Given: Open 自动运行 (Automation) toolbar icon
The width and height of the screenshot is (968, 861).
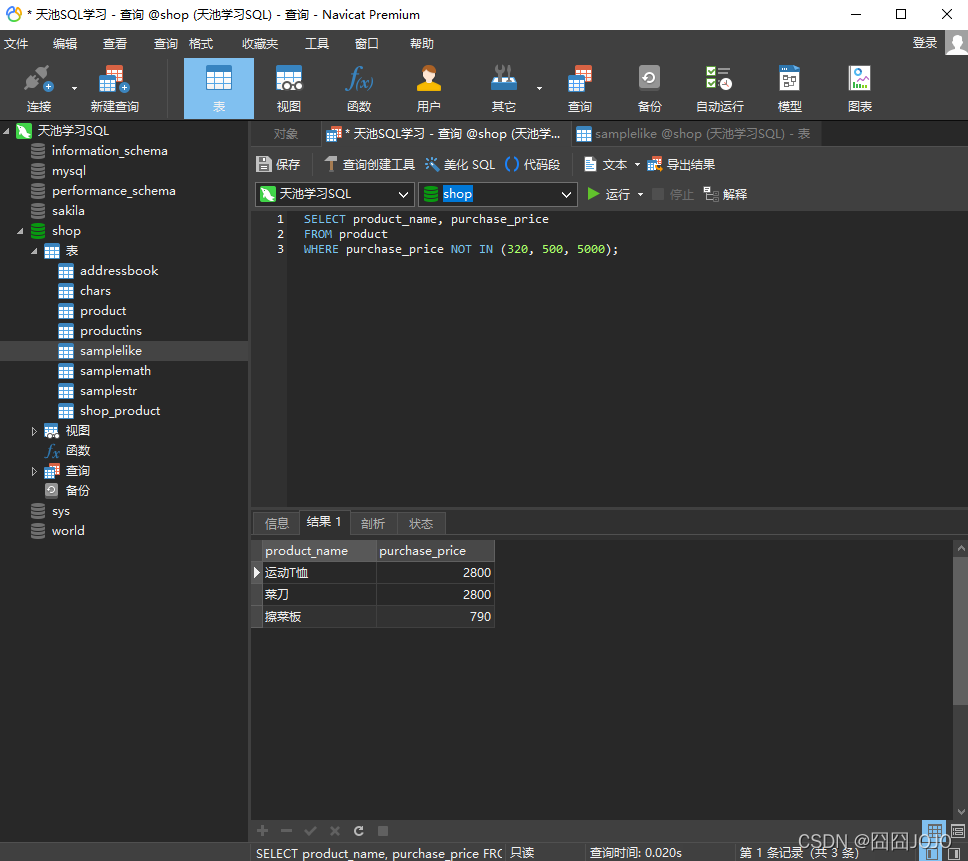Looking at the screenshot, I should (x=719, y=88).
